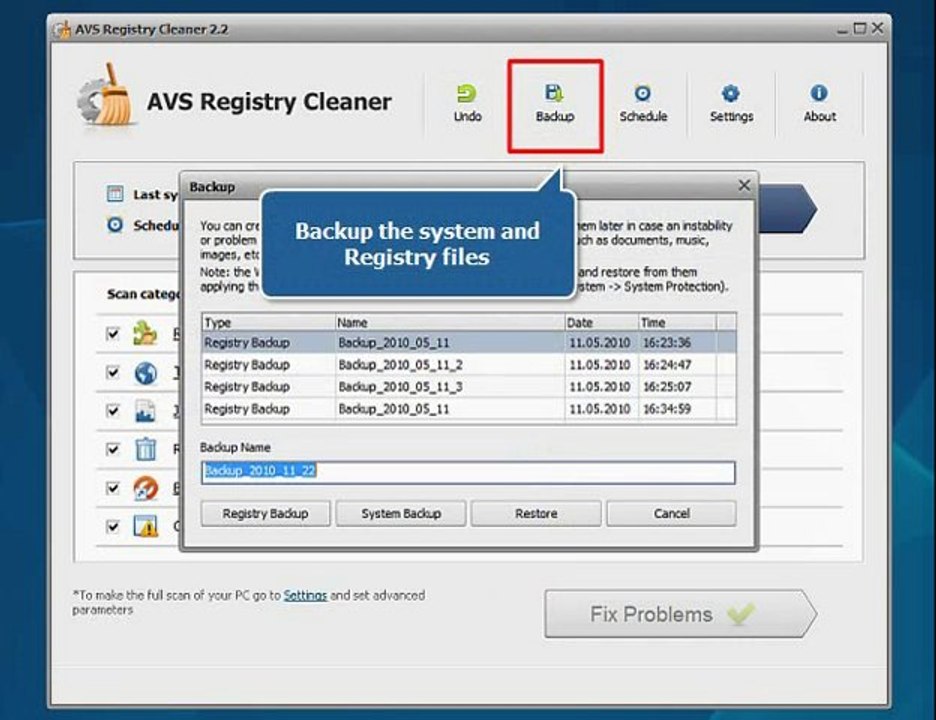Click the Backup Name input field
936x720 pixels.
point(468,472)
